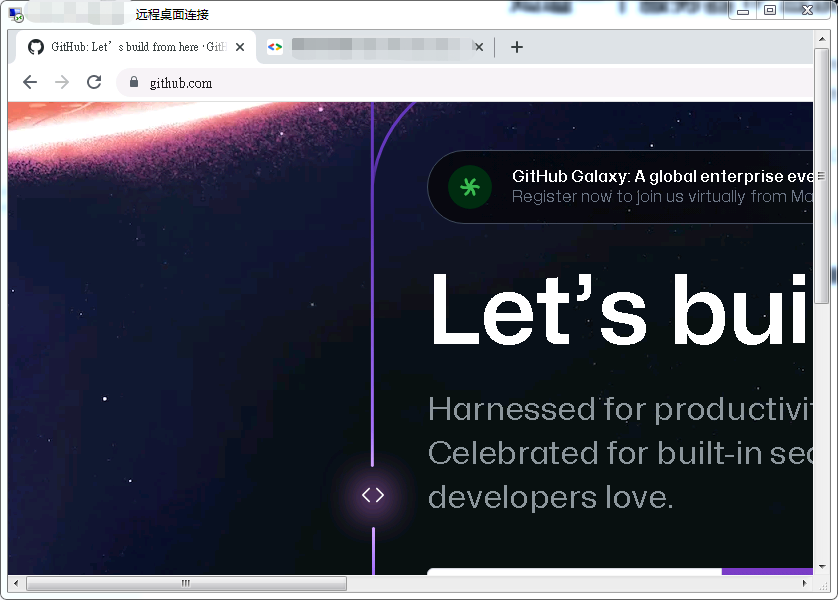This screenshot has width=838, height=600.
Task: Click the browser back arrow
Action: coord(30,82)
